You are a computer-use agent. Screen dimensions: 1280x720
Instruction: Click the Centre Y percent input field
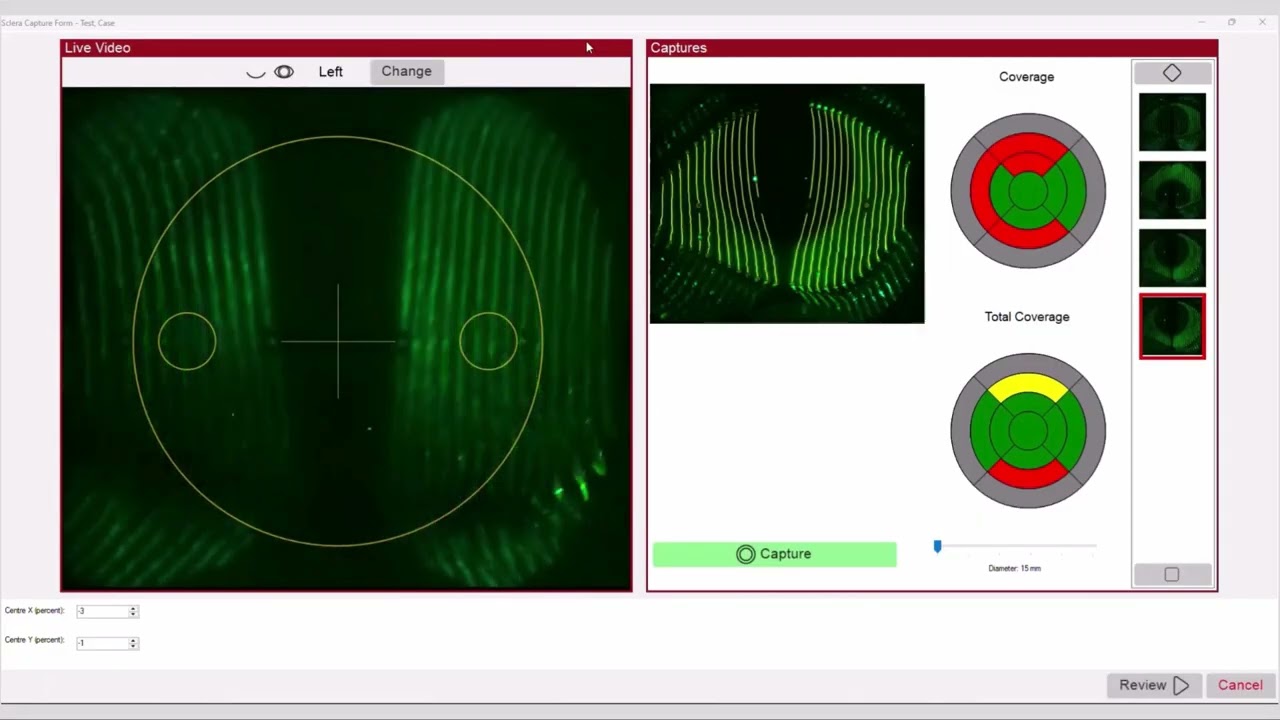pos(102,643)
